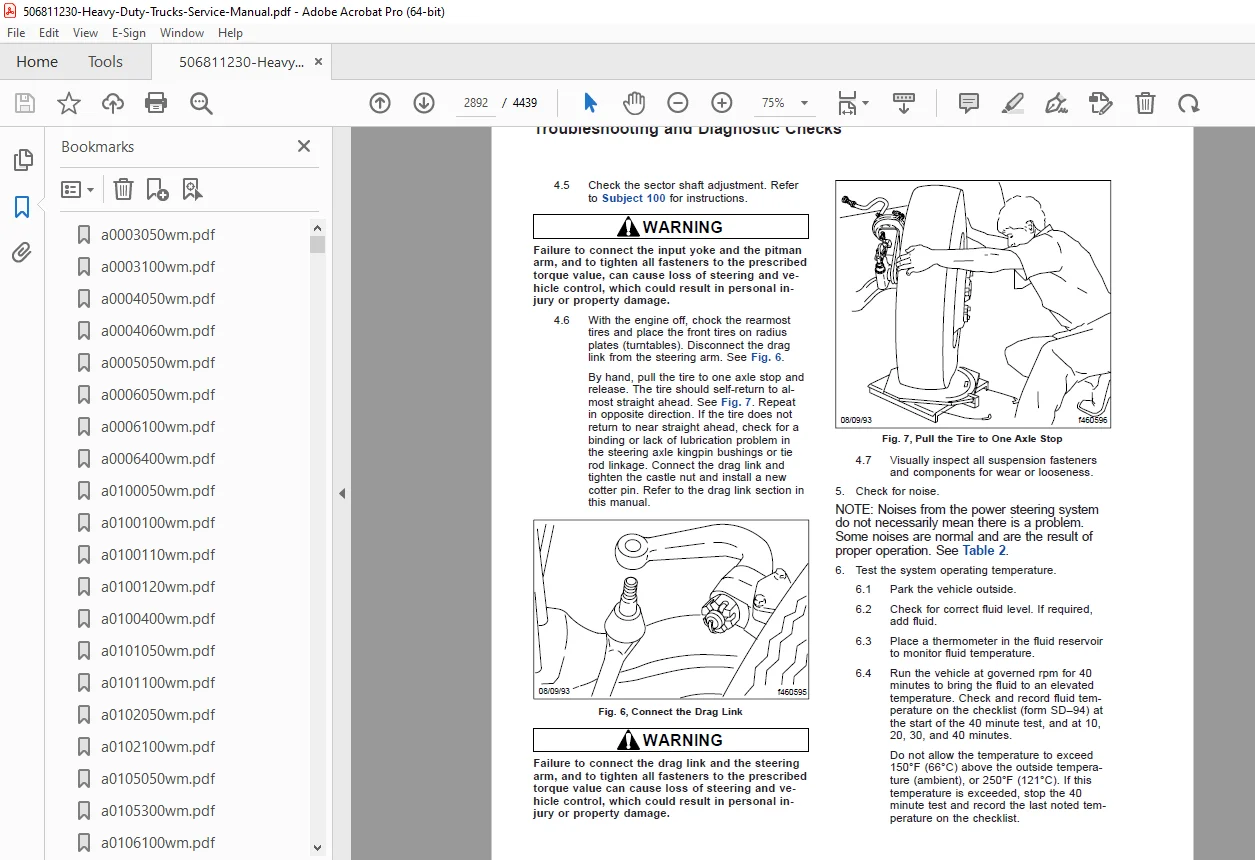1255x860 pixels.
Task: Click bookmarks scrollbar down arrow
Action: pos(317,847)
